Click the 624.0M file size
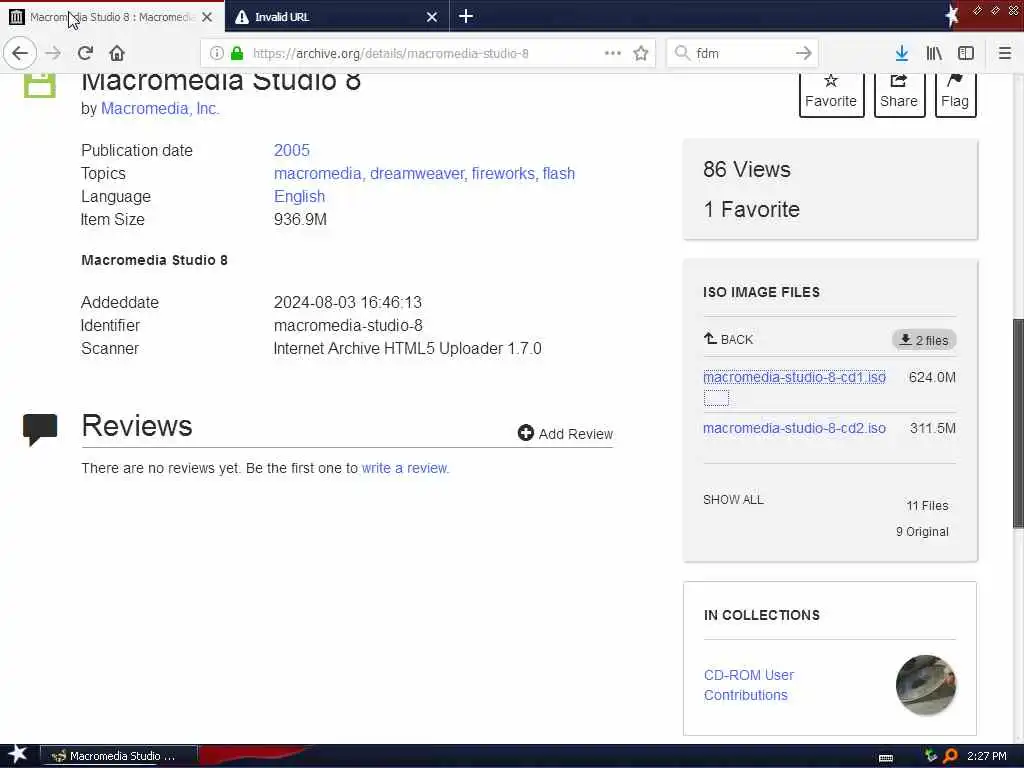 pos(932,377)
